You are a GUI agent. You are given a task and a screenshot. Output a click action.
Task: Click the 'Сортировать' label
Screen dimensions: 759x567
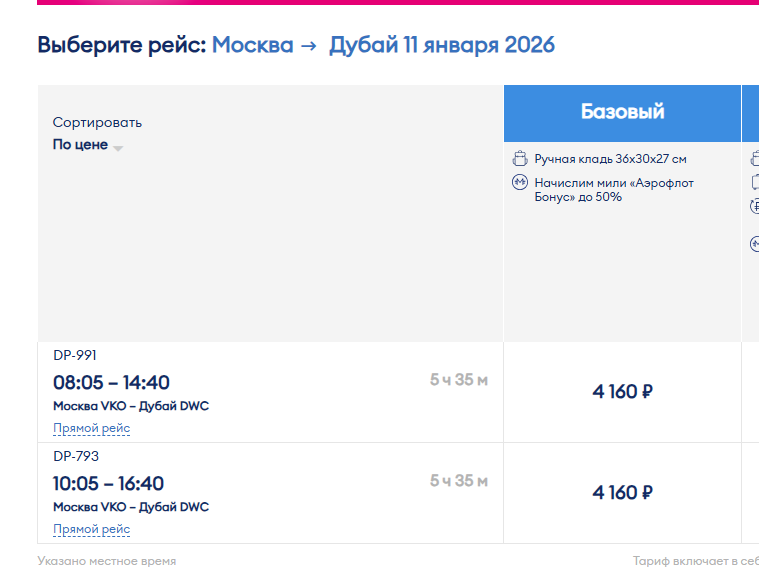97,123
